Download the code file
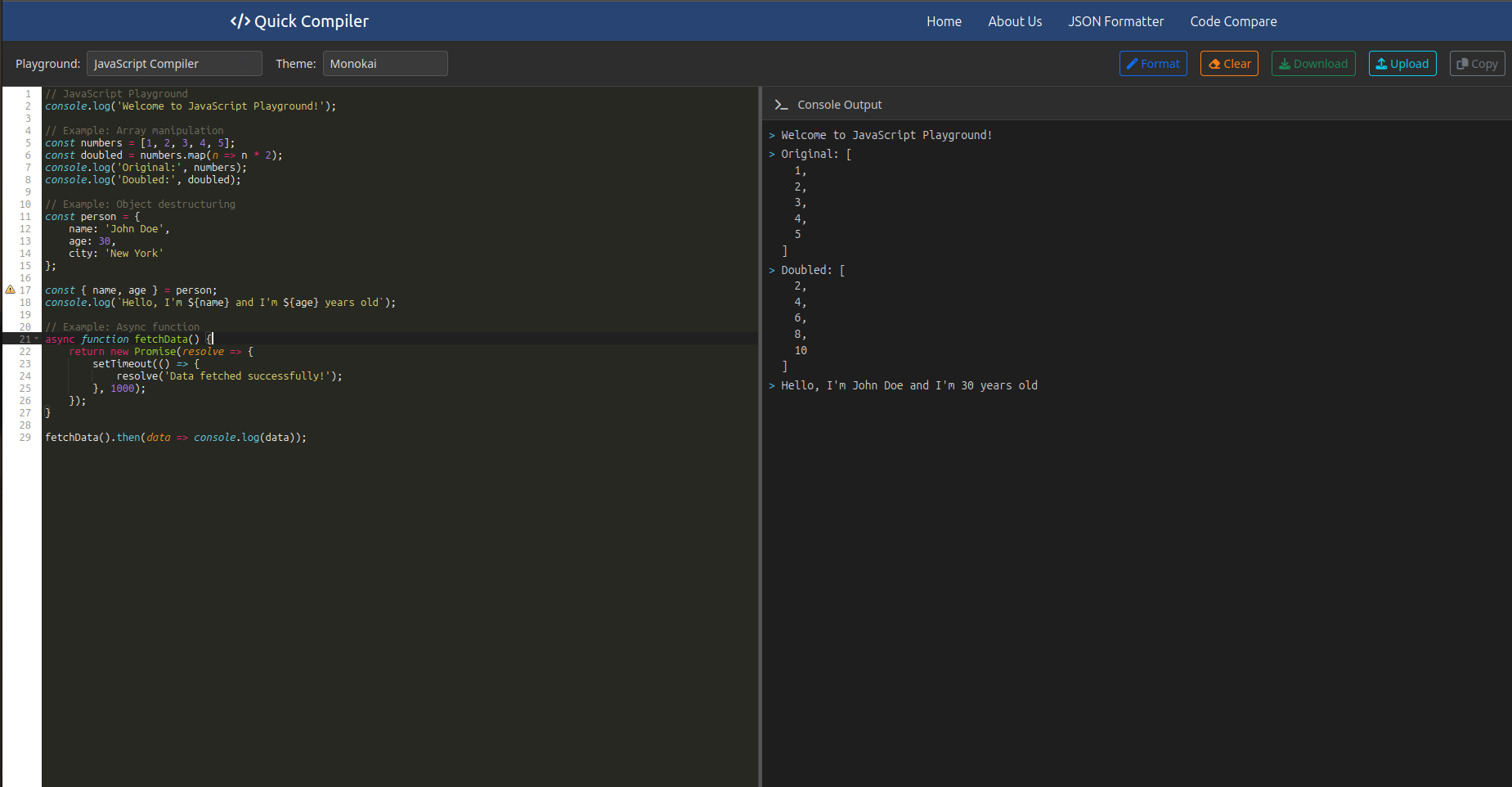 coord(1312,64)
